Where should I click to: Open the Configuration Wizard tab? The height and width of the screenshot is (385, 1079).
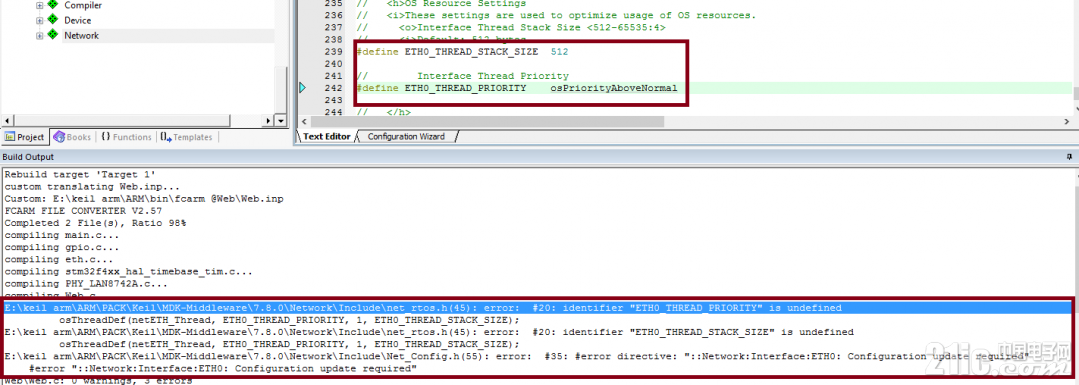tap(406, 136)
